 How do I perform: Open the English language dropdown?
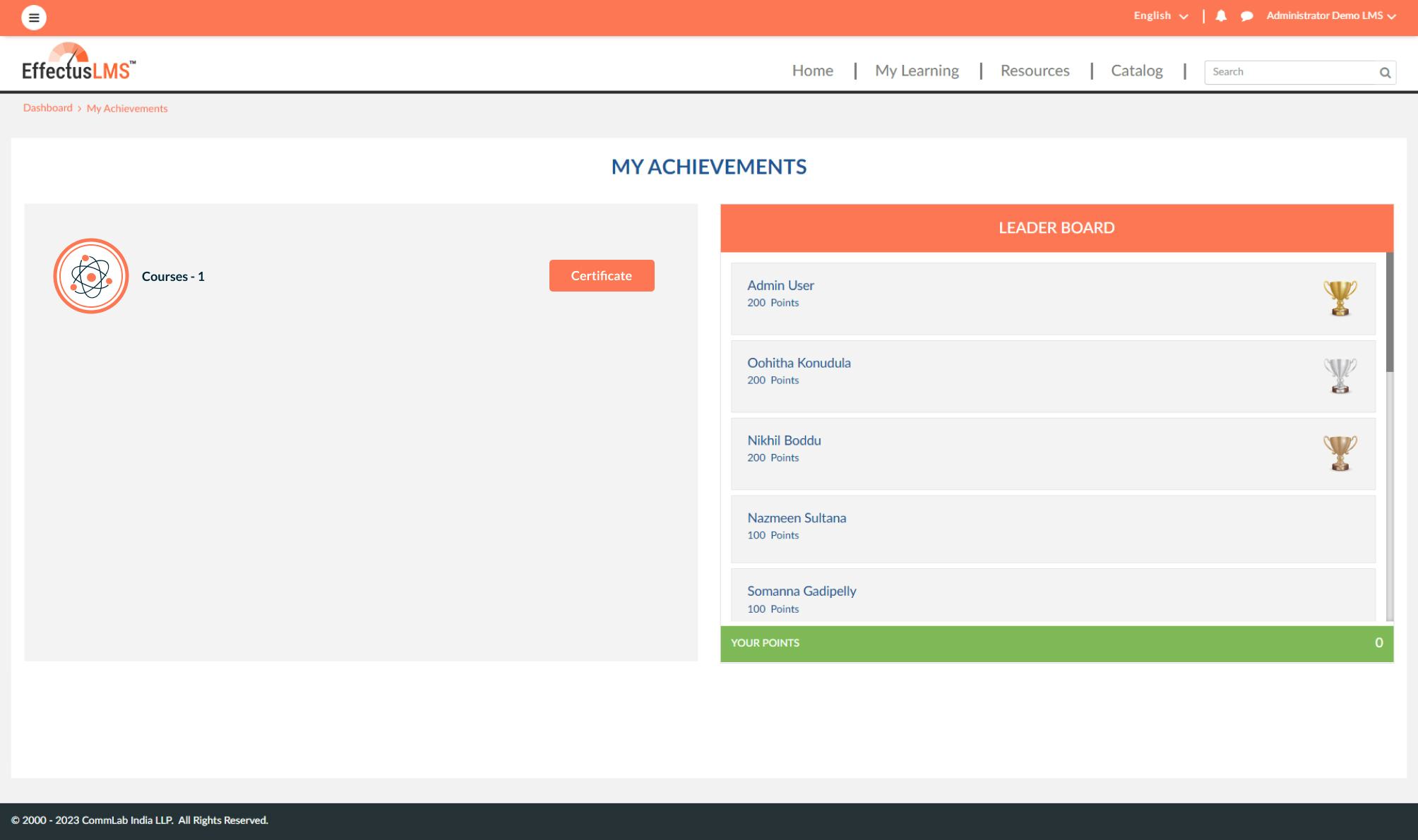[1151, 15]
